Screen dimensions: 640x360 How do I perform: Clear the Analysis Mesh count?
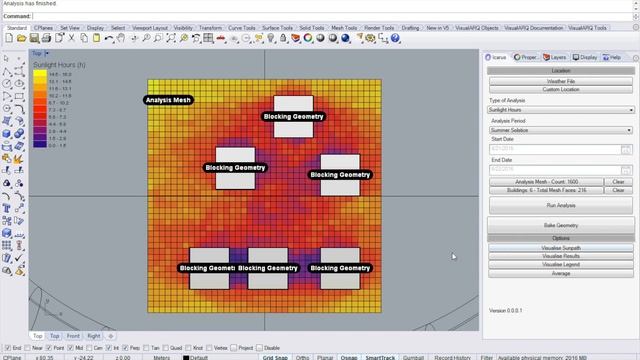coord(618,182)
